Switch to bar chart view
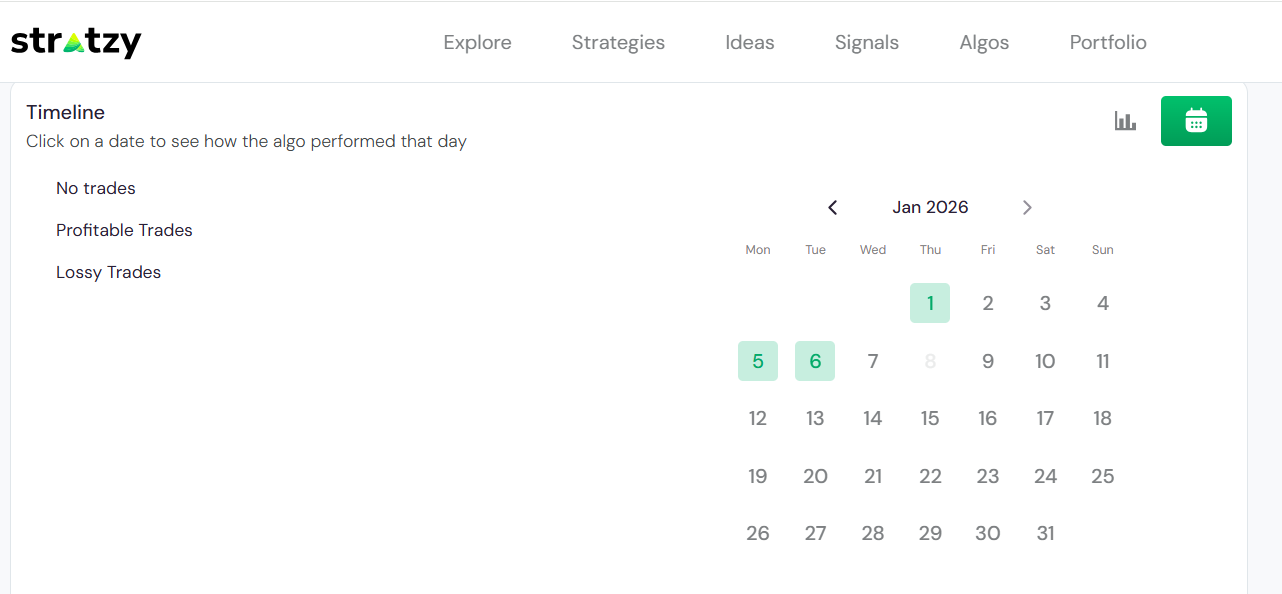This screenshot has height=594, width=1282. click(1126, 121)
